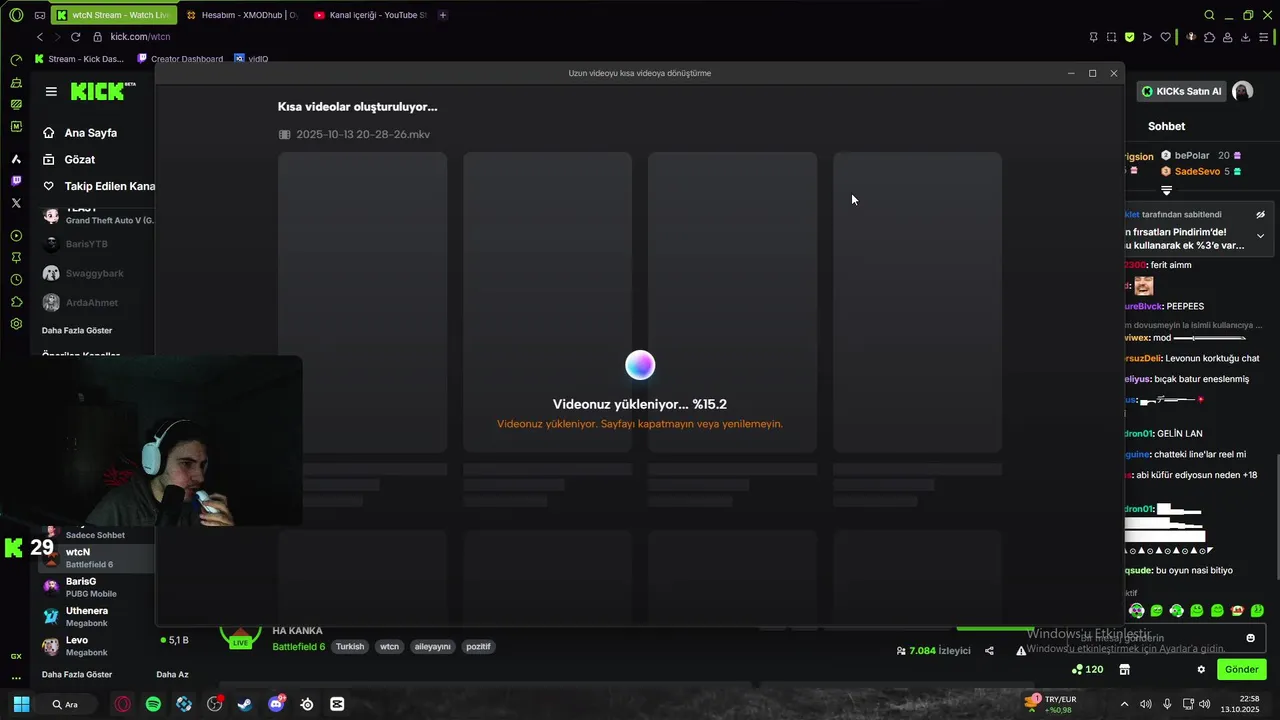The height and width of the screenshot is (720, 1280).
Task: Expand the pinned chat message chevron
Action: click(1260, 236)
